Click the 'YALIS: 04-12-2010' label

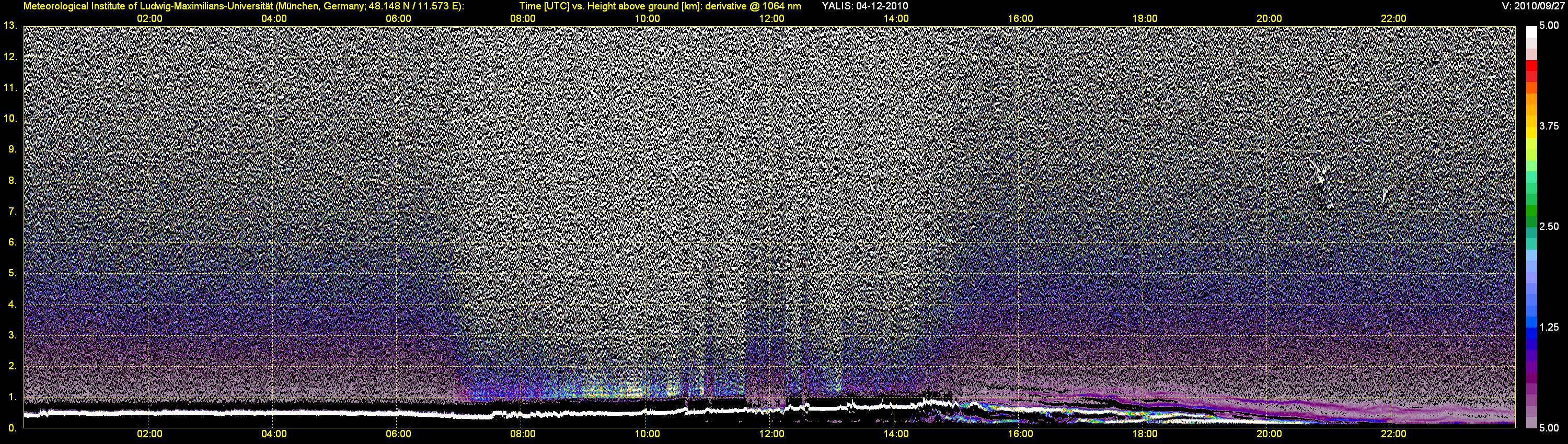click(x=865, y=6)
